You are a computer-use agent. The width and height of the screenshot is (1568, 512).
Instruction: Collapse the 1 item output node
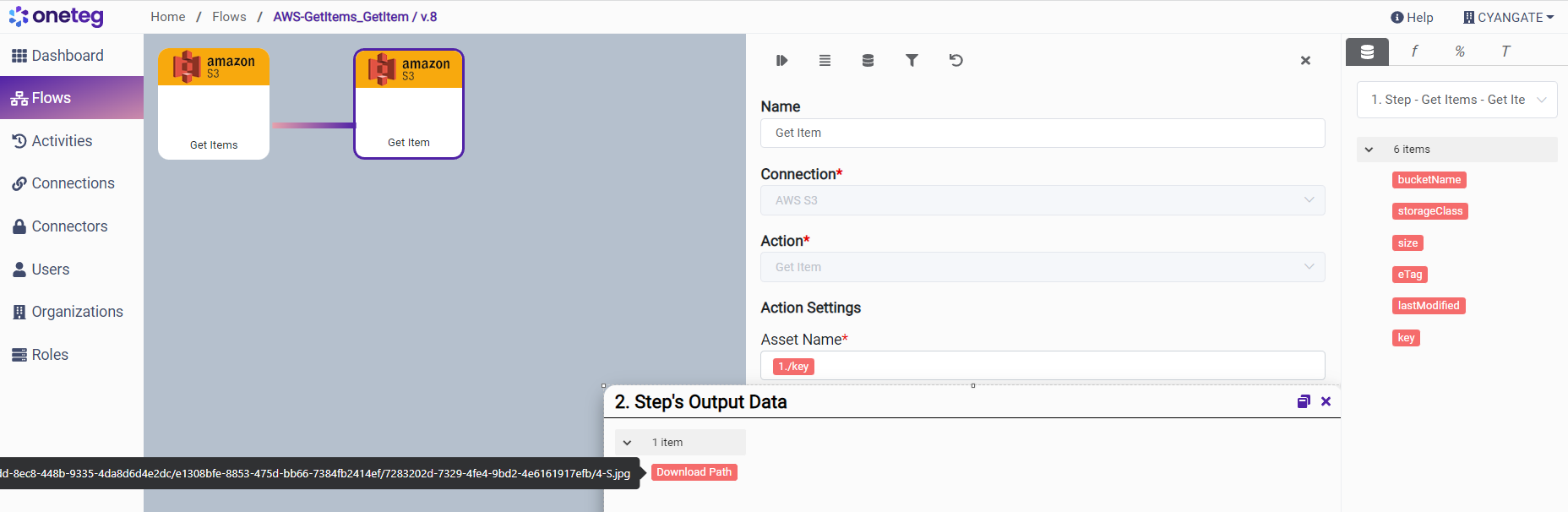627,443
